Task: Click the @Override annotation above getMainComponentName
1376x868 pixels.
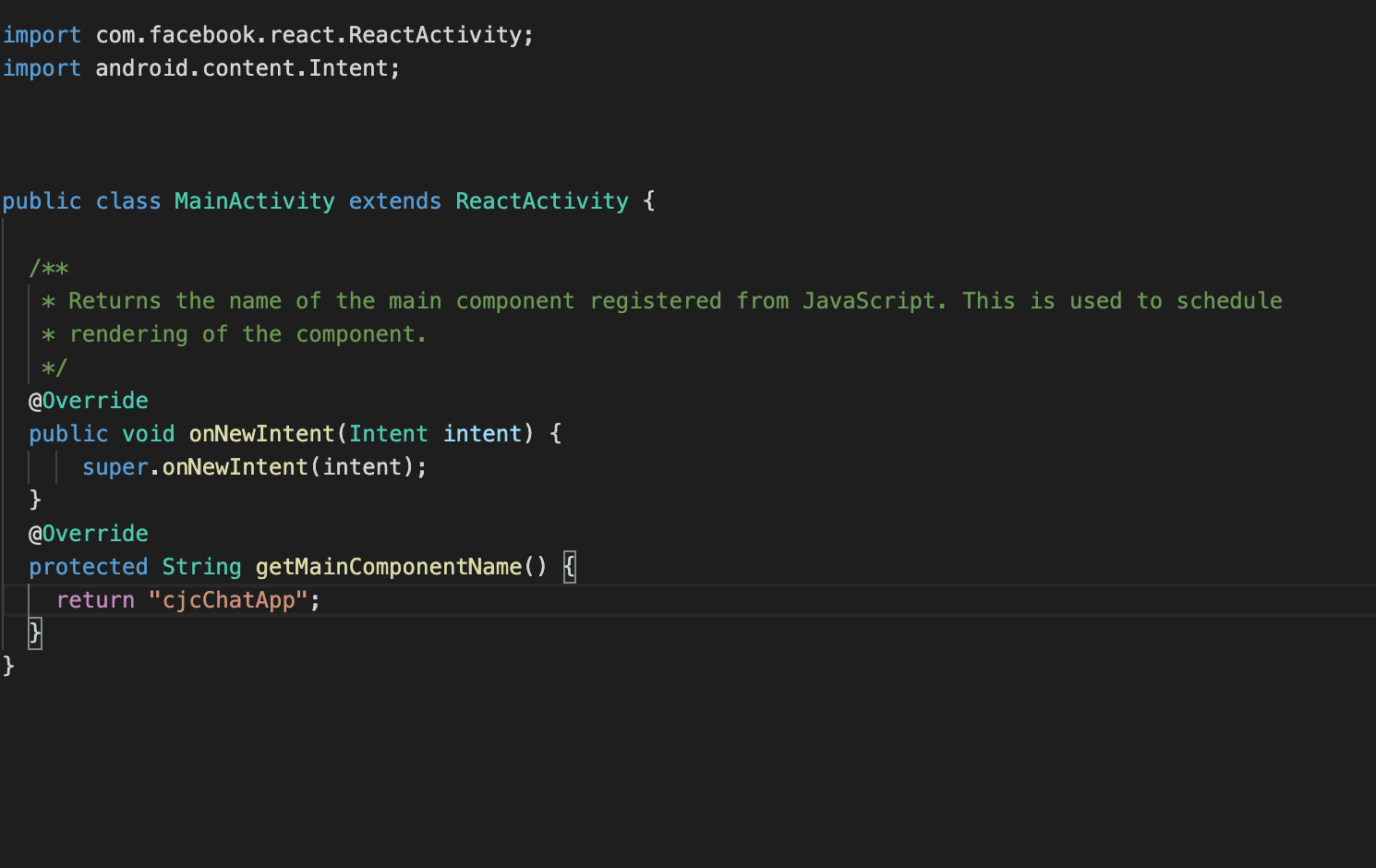Action: coord(89,534)
